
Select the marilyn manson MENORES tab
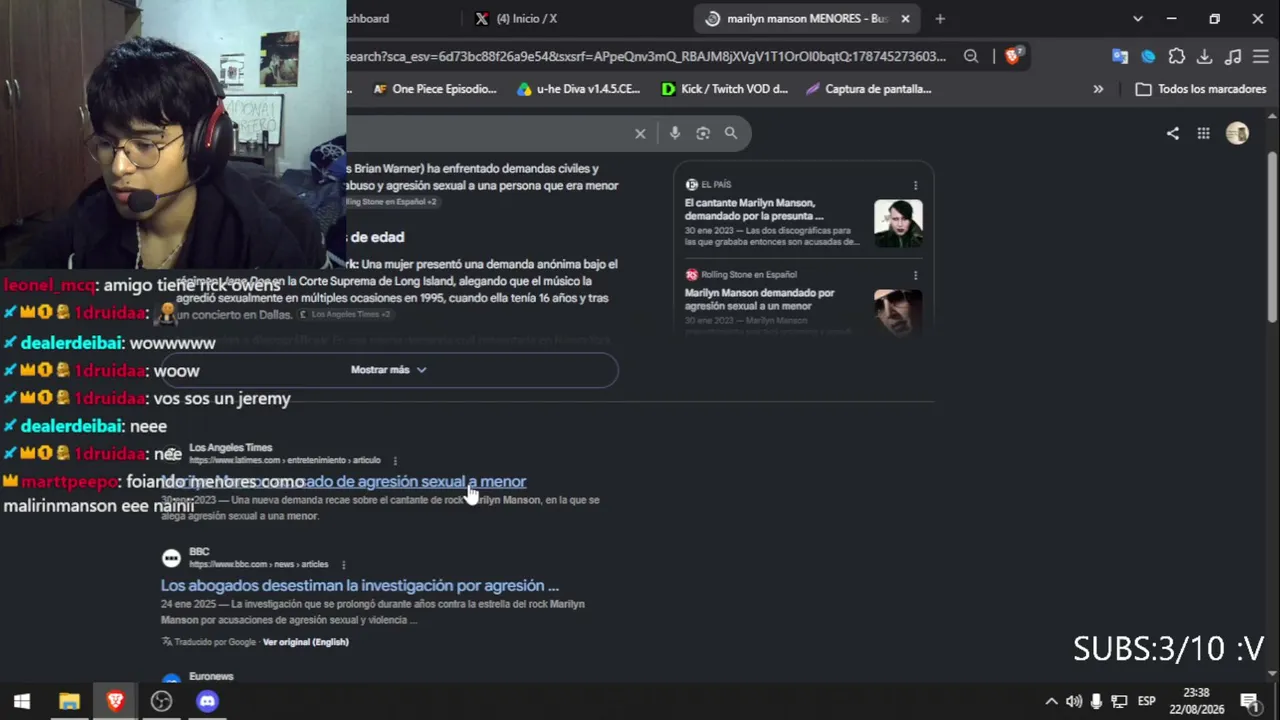point(806,18)
